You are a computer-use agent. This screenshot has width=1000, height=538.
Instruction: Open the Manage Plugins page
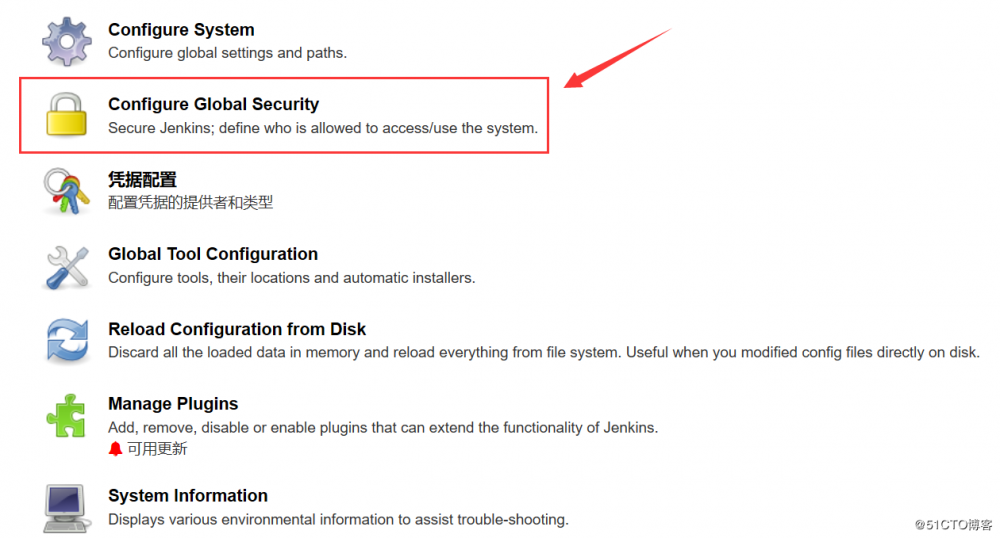tap(173, 404)
